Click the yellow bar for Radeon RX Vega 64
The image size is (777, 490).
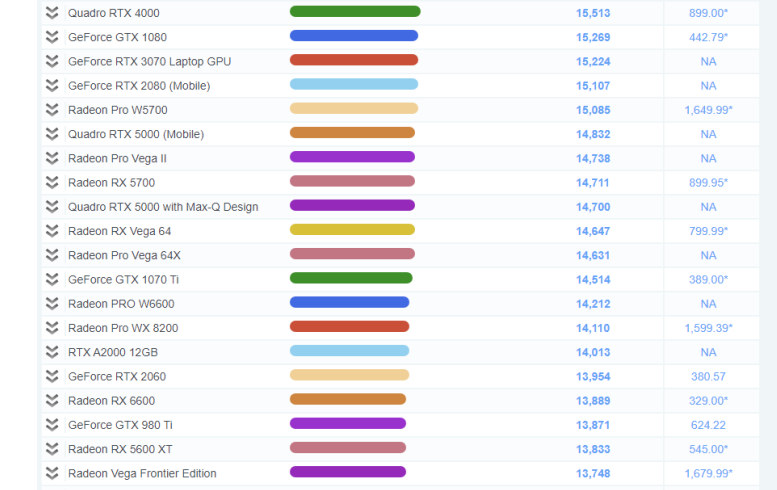click(x=352, y=229)
